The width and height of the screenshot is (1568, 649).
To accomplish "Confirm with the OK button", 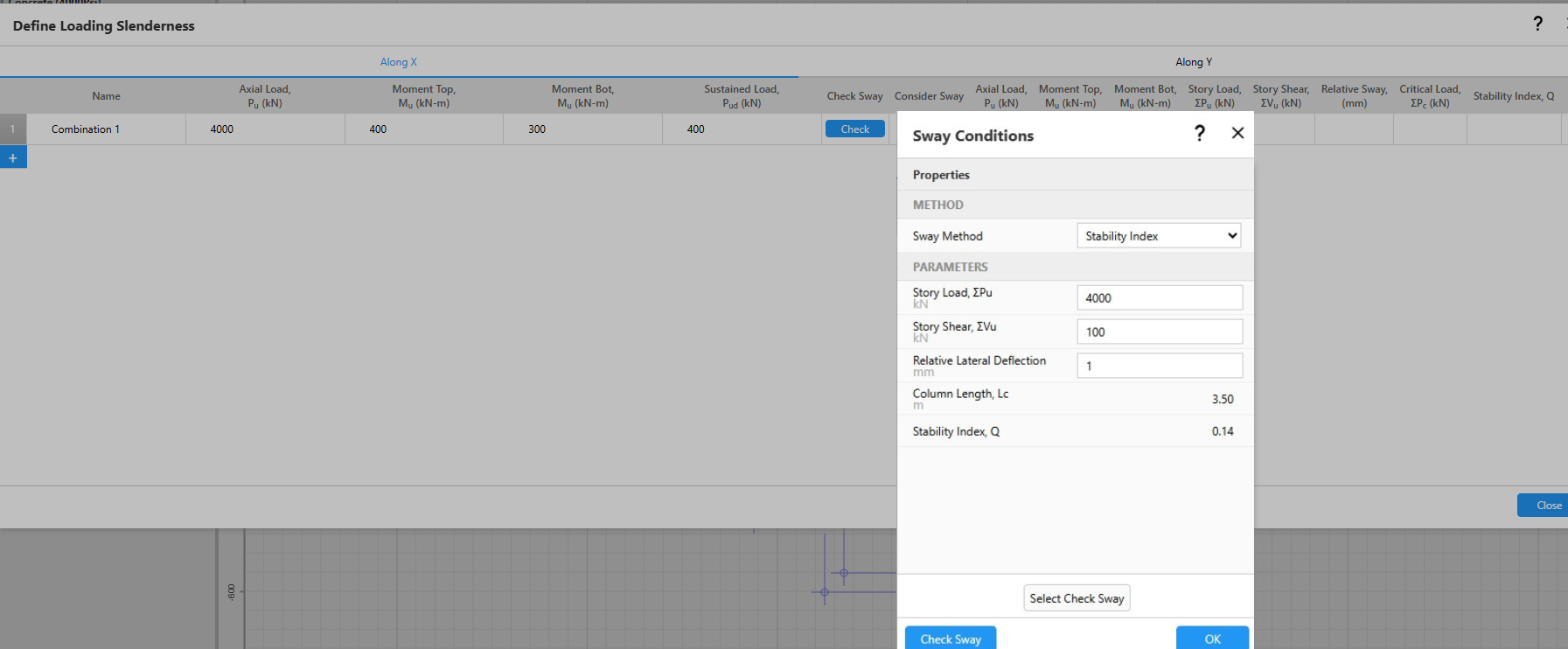I will click(x=1212, y=639).
